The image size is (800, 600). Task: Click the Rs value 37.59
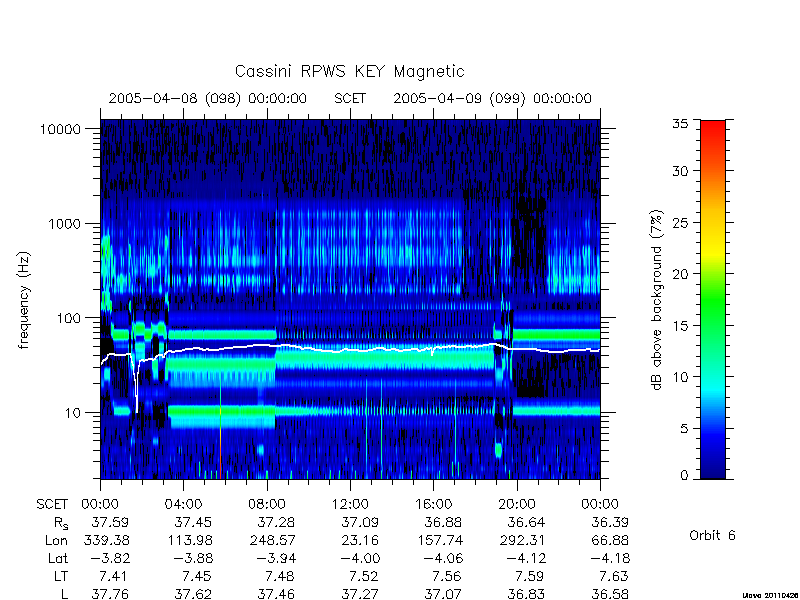point(110,522)
